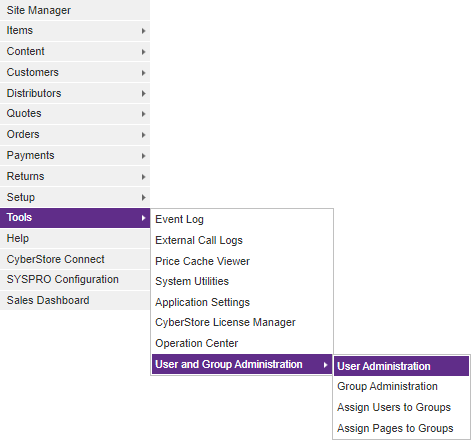
Task: Open the Quotes menu item
Action: [75, 114]
